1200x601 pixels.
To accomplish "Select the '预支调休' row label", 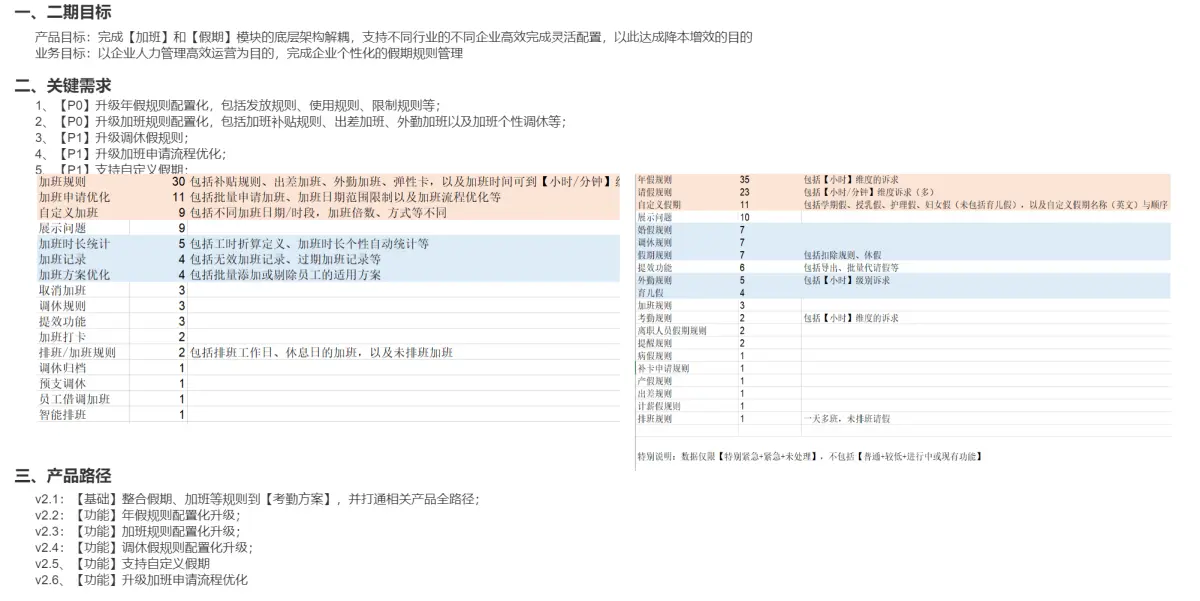I will click(63, 384).
